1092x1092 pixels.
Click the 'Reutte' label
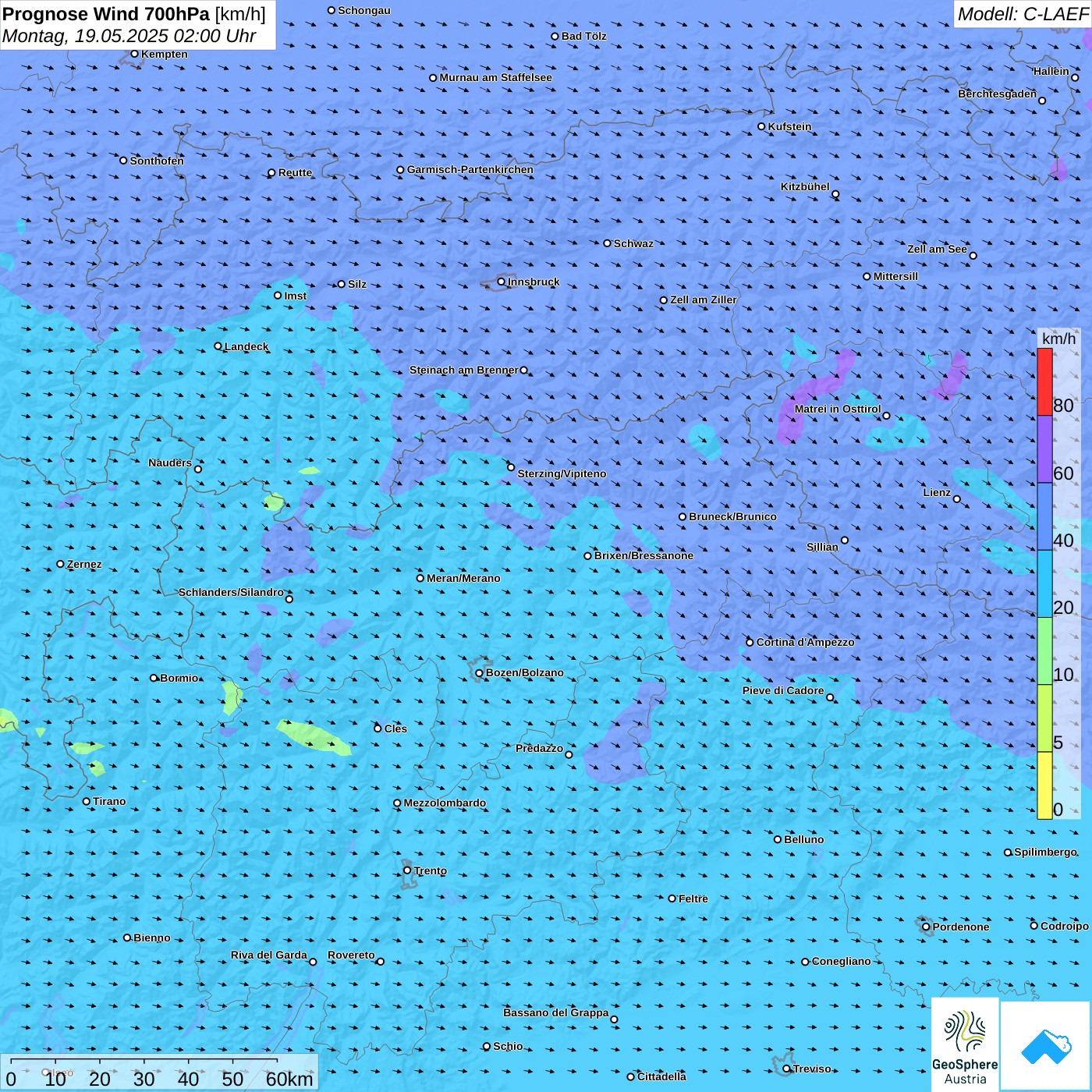[295, 172]
